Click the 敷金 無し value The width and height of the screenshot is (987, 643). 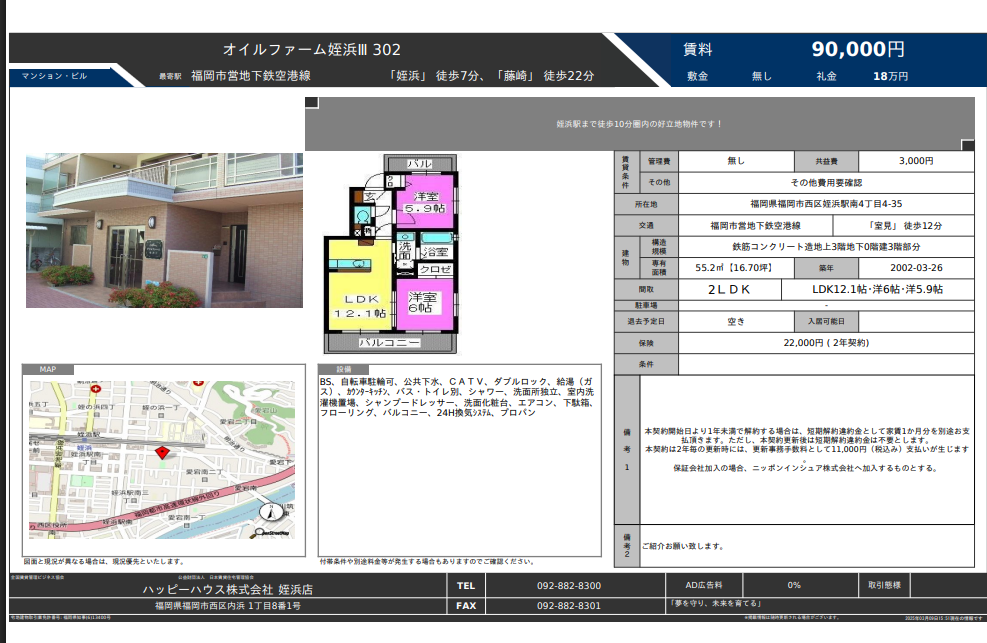(761, 76)
